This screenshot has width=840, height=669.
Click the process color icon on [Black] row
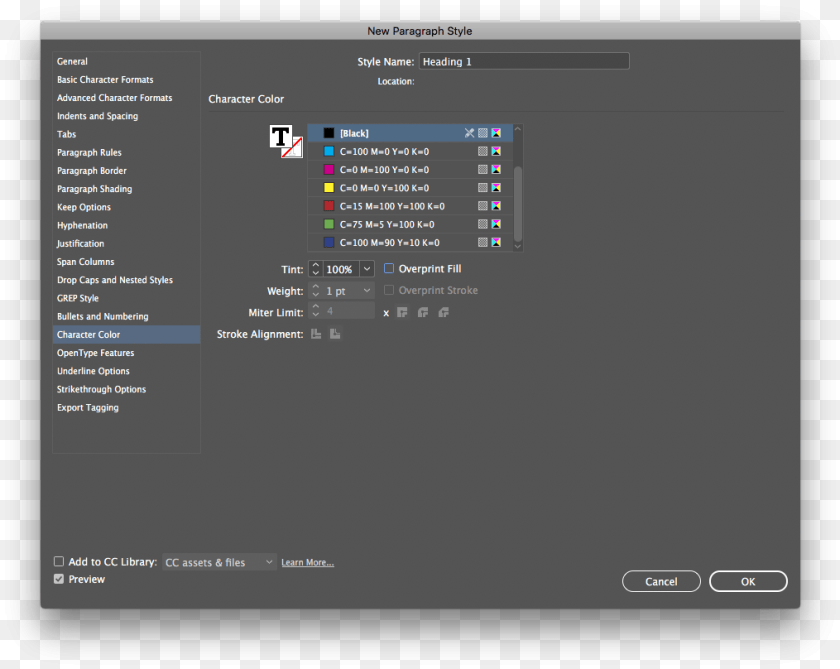click(483, 133)
